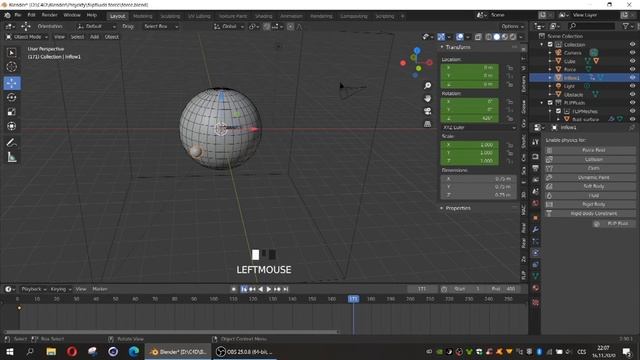Open the Select Box drag dropdown

click(x=161, y=27)
